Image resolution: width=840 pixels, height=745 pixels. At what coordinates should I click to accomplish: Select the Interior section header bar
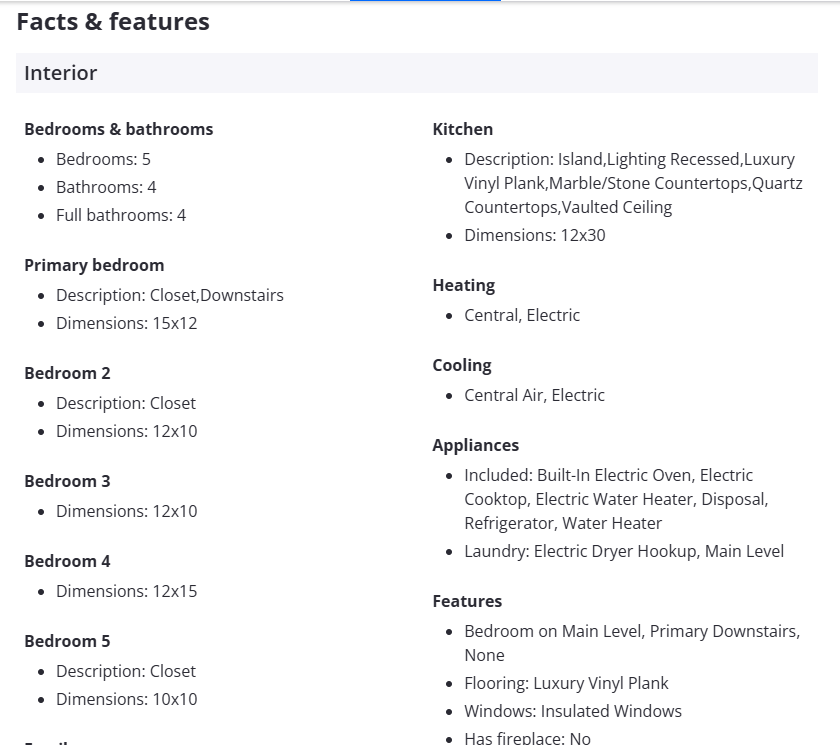click(416, 73)
